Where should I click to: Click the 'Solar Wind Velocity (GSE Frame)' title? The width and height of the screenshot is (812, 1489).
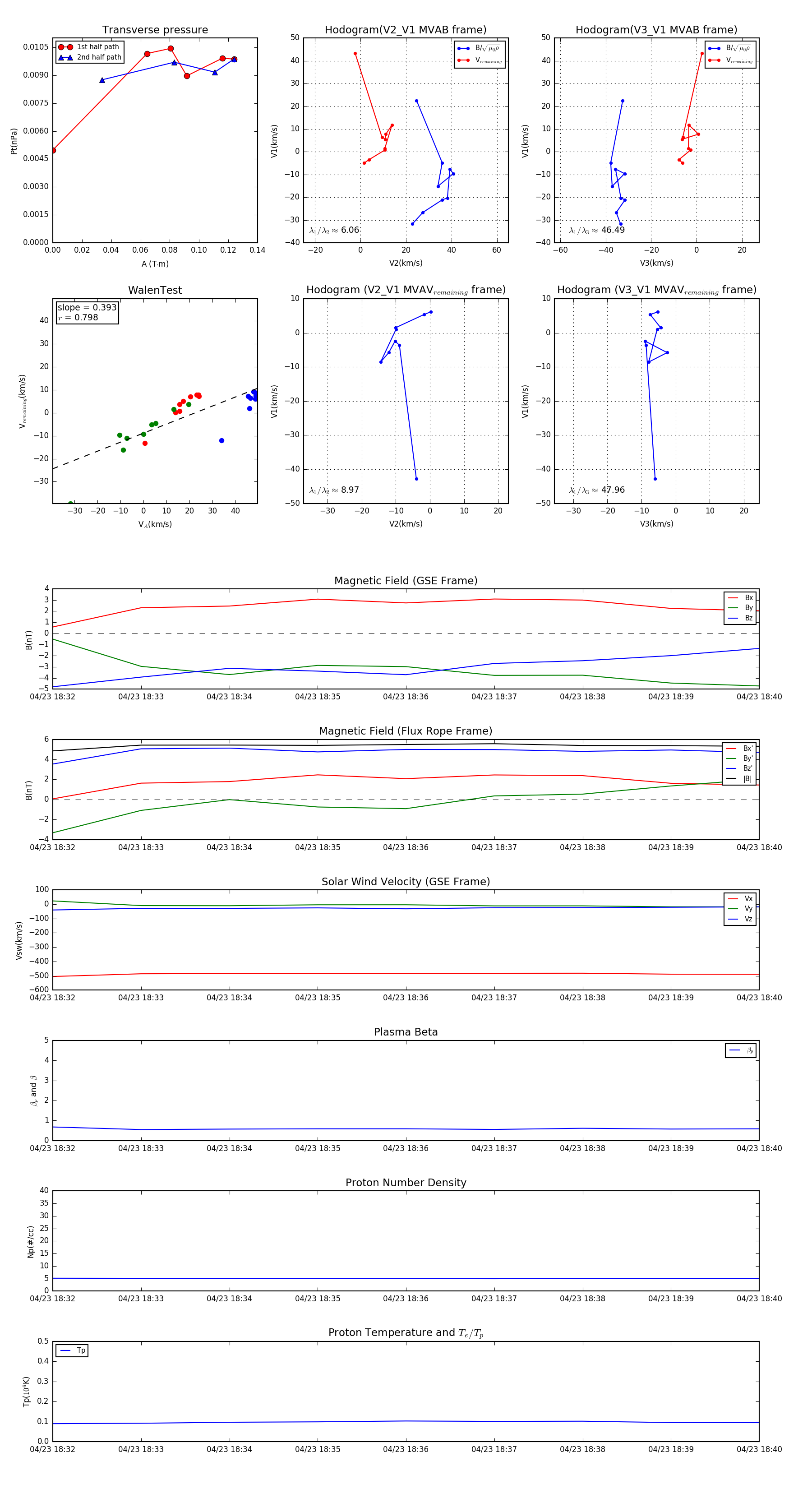point(406,882)
